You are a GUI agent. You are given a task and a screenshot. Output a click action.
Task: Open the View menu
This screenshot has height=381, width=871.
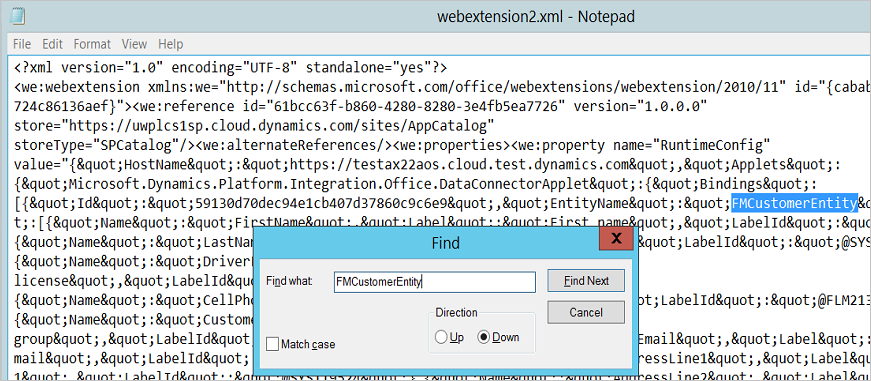coord(134,44)
